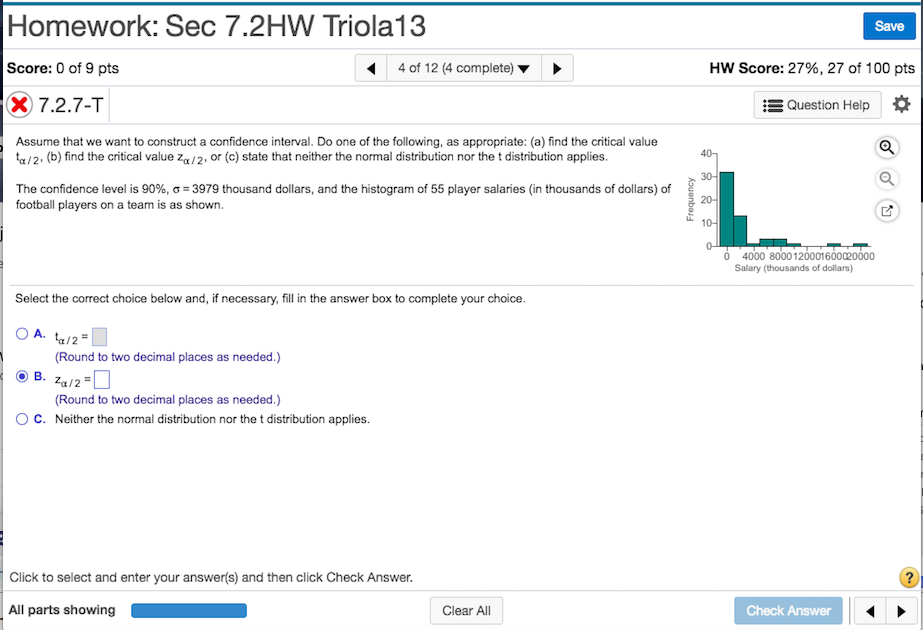Go to the next question with the arrow
Viewport: 923px width, 630px height.
click(x=557, y=67)
